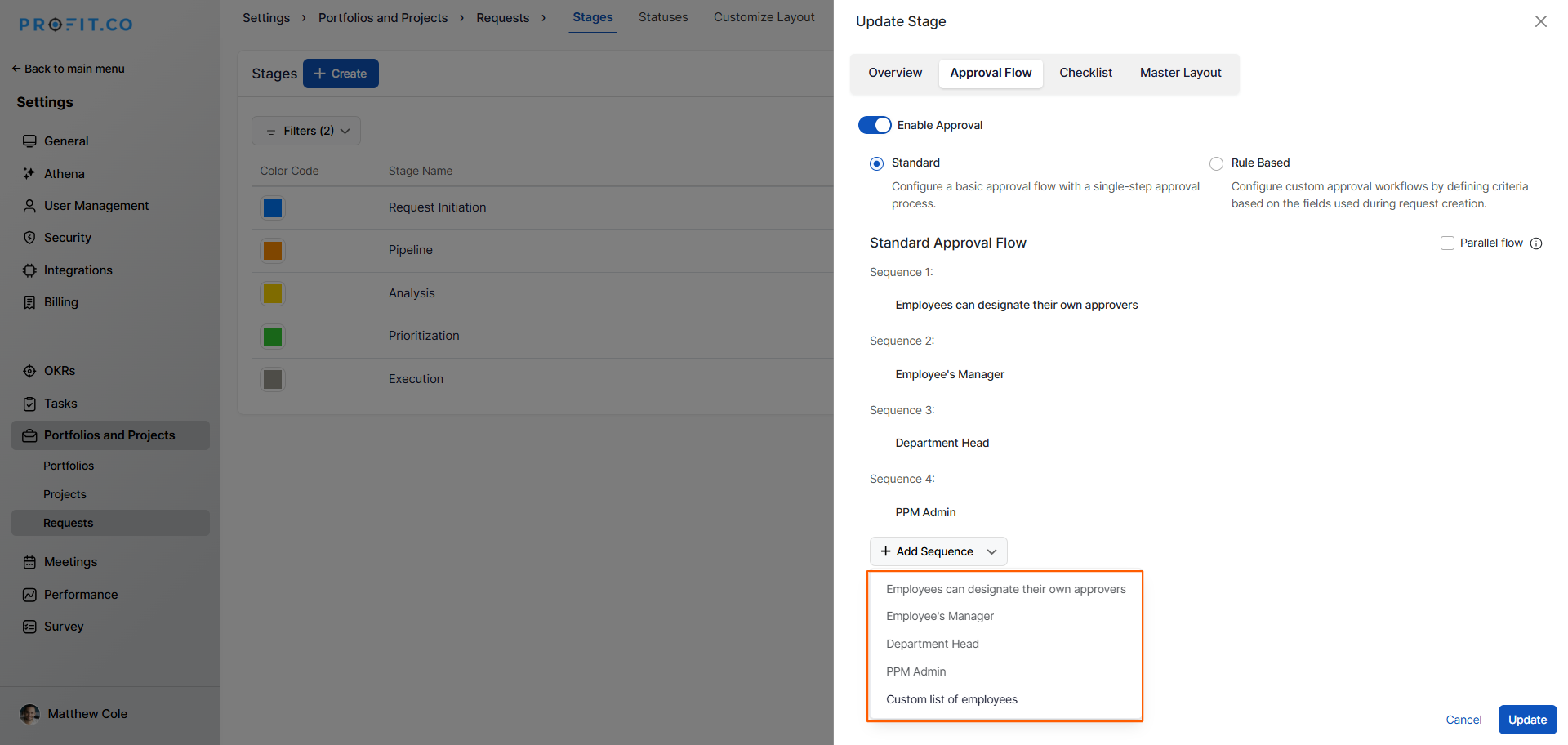The image size is (1568, 745).
Task: Check the Parallel flow checkbox
Action: pyautogui.click(x=1447, y=243)
